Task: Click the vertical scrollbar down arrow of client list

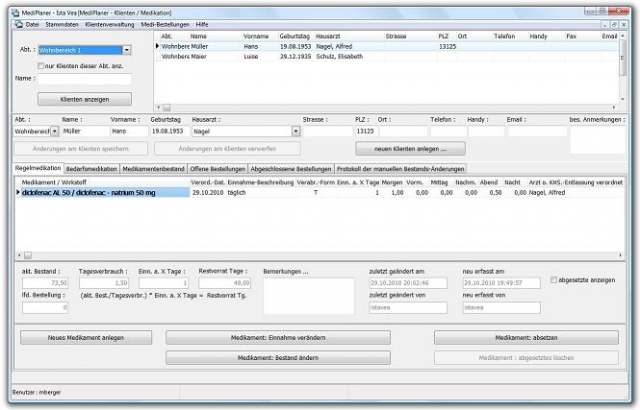Action: pos(622,99)
